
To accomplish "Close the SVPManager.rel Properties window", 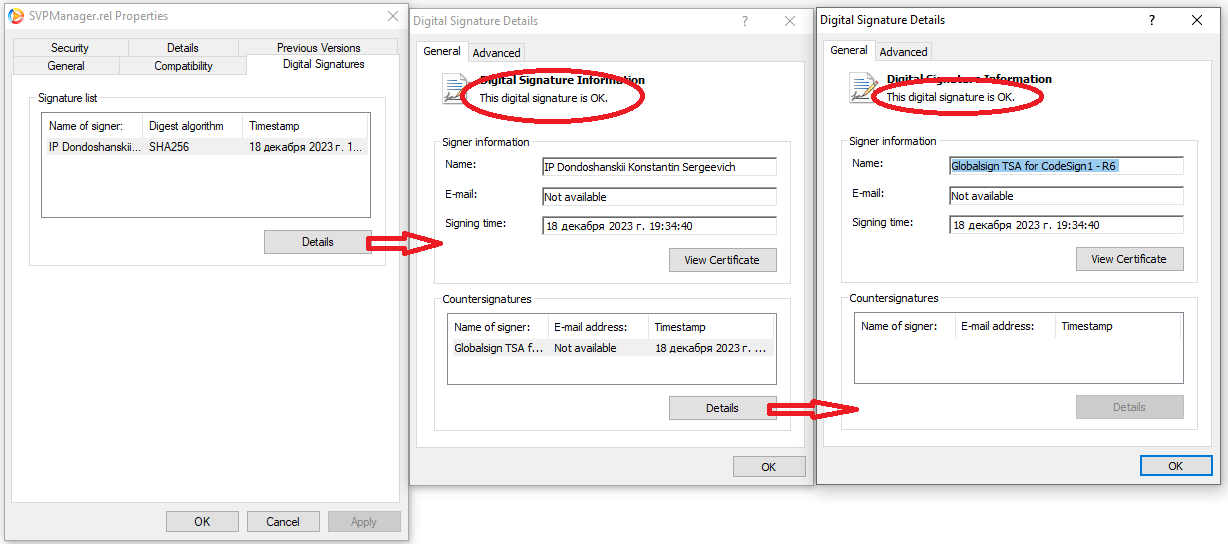I will [x=393, y=16].
